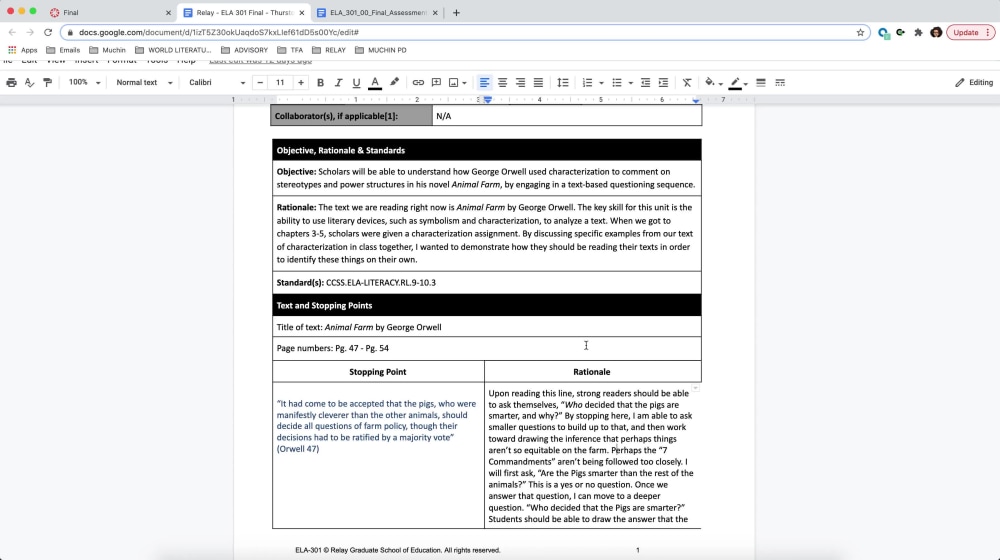Image resolution: width=1000 pixels, height=560 pixels.
Task: Decrease font size with minus button
Action: [260, 82]
